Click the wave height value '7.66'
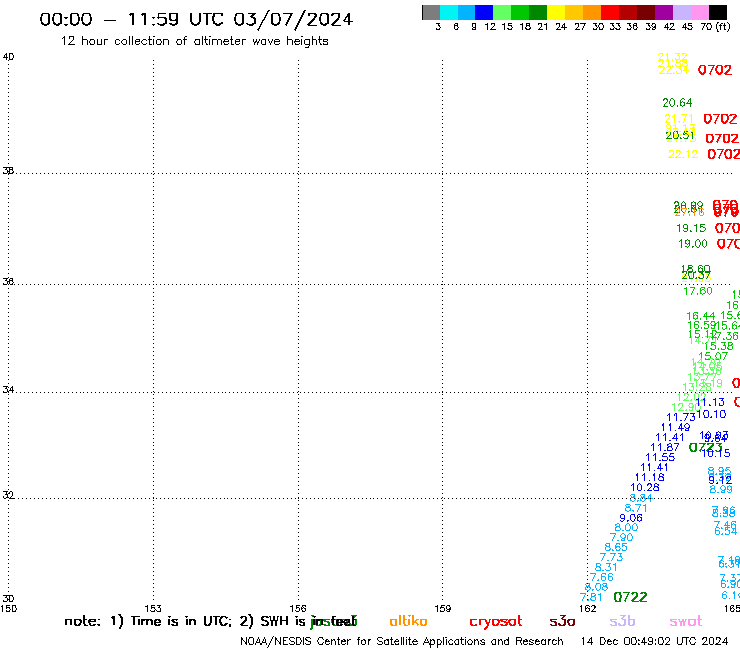Screen dimensions: 740x650 tap(602, 577)
